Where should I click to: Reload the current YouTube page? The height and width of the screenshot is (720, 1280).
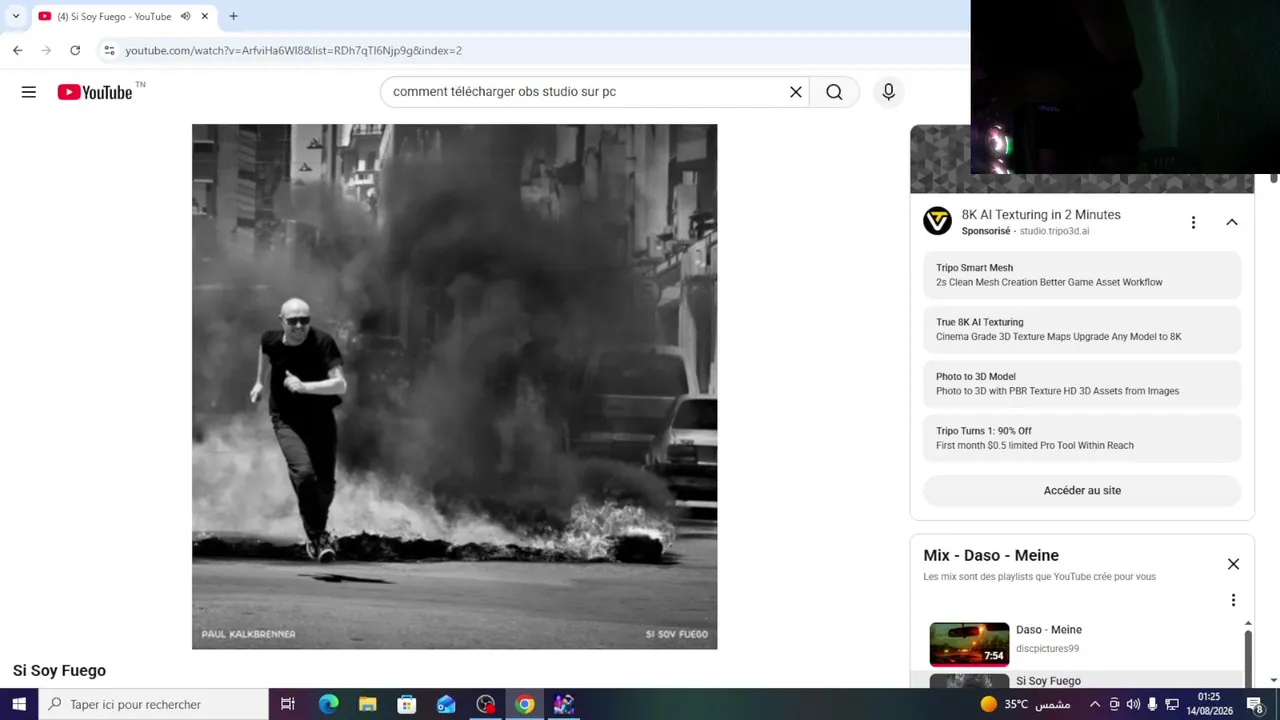[x=75, y=50]
